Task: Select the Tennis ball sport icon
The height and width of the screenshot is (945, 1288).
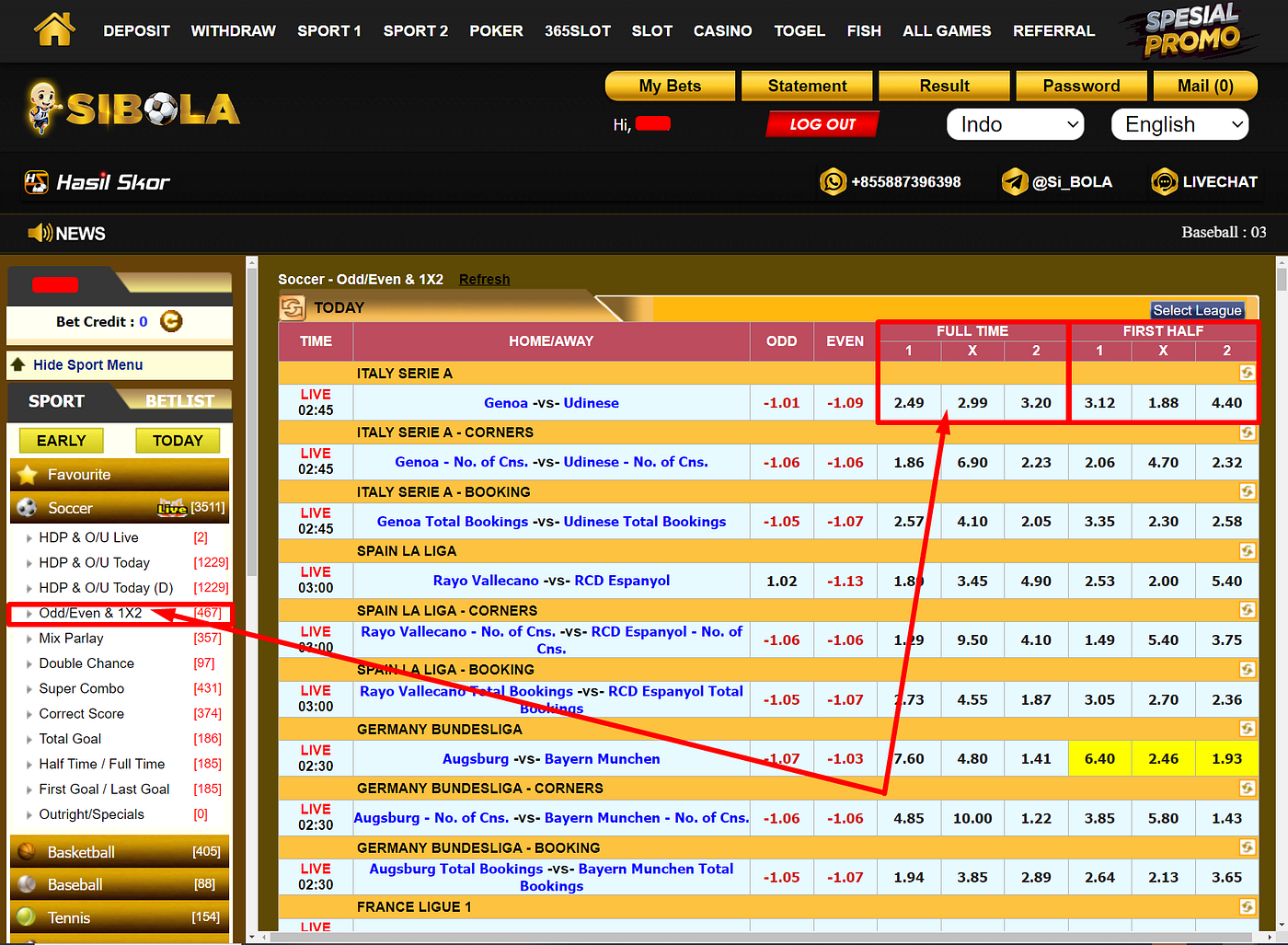Action: click(27, 917)
